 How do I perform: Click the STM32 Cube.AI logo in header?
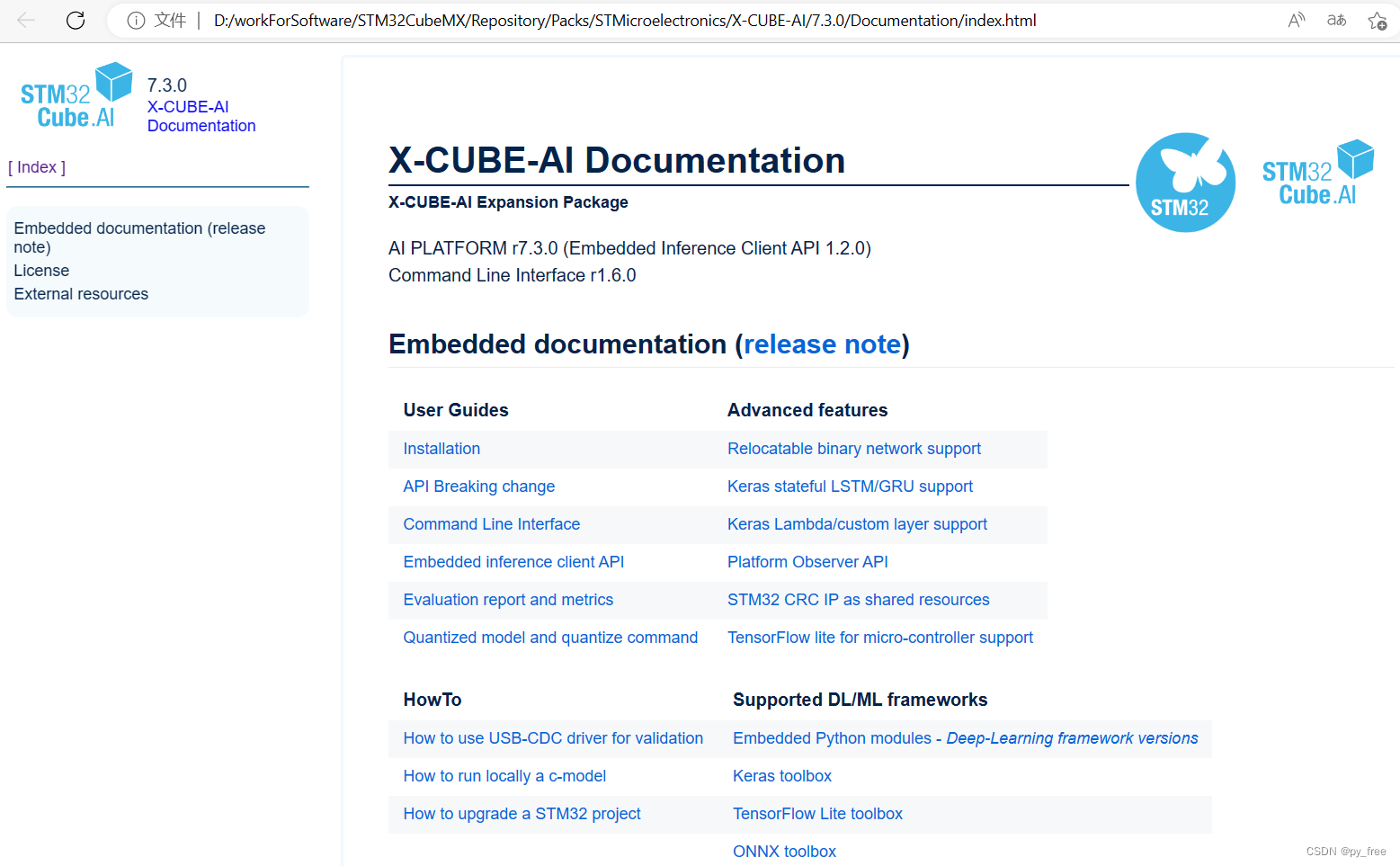(1318, 173)
